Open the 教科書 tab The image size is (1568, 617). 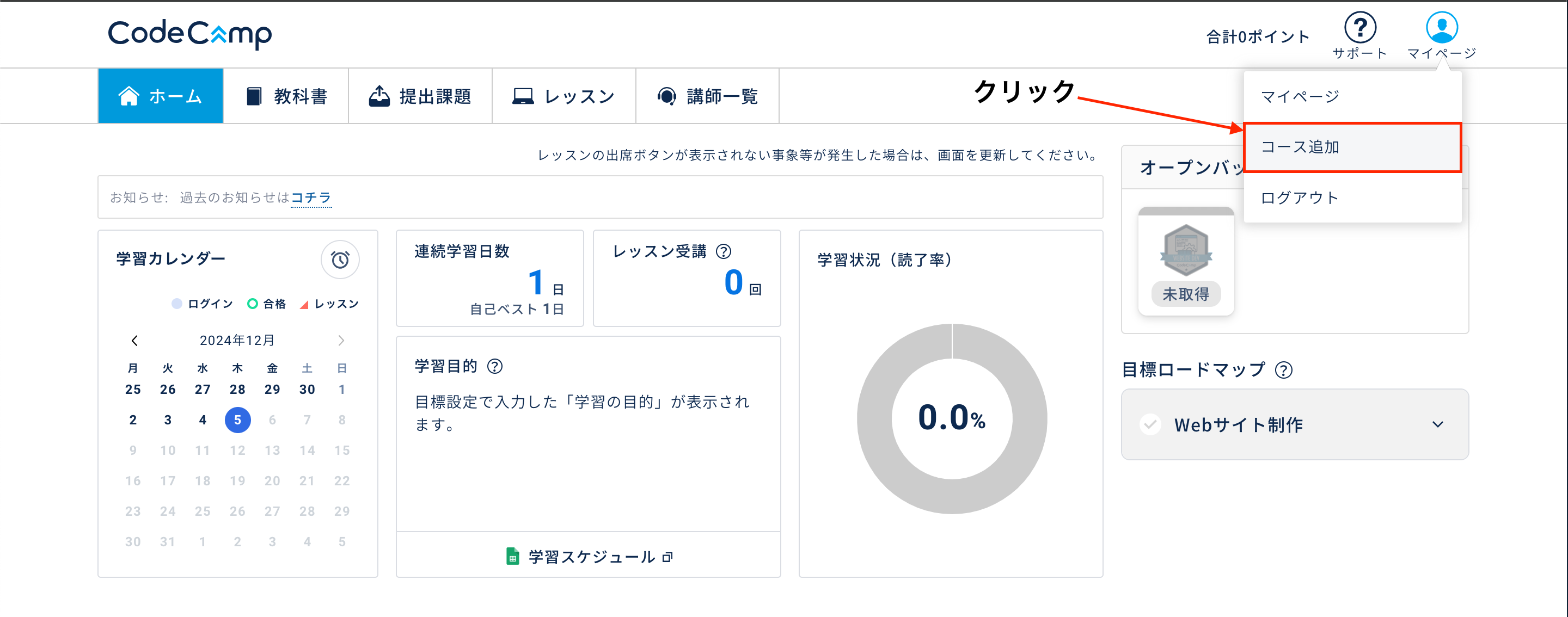click(x=286, y=96)
